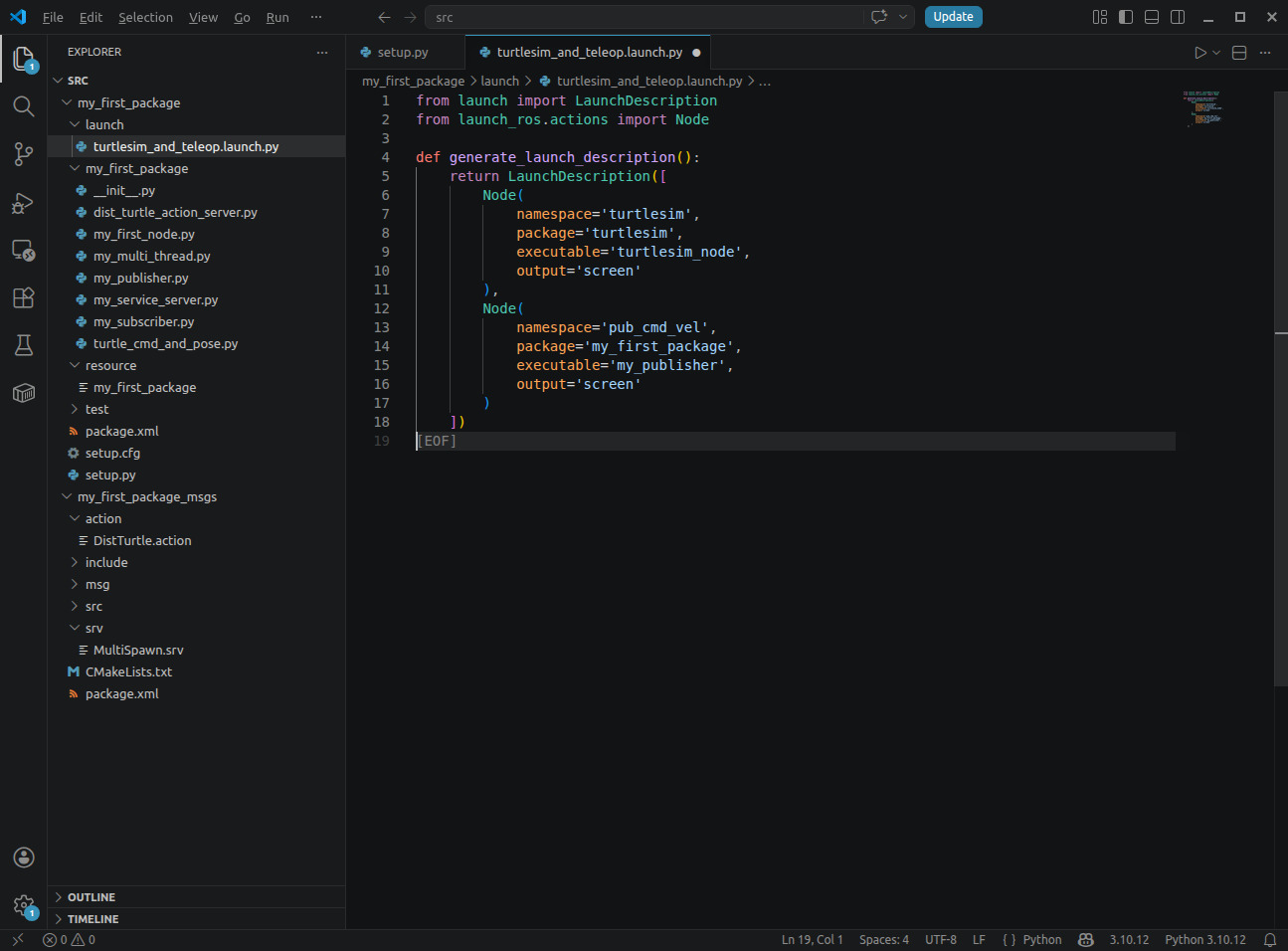Open the notifications bell in the status bar
This screenshot has height=951, width=1288.
1270,940
